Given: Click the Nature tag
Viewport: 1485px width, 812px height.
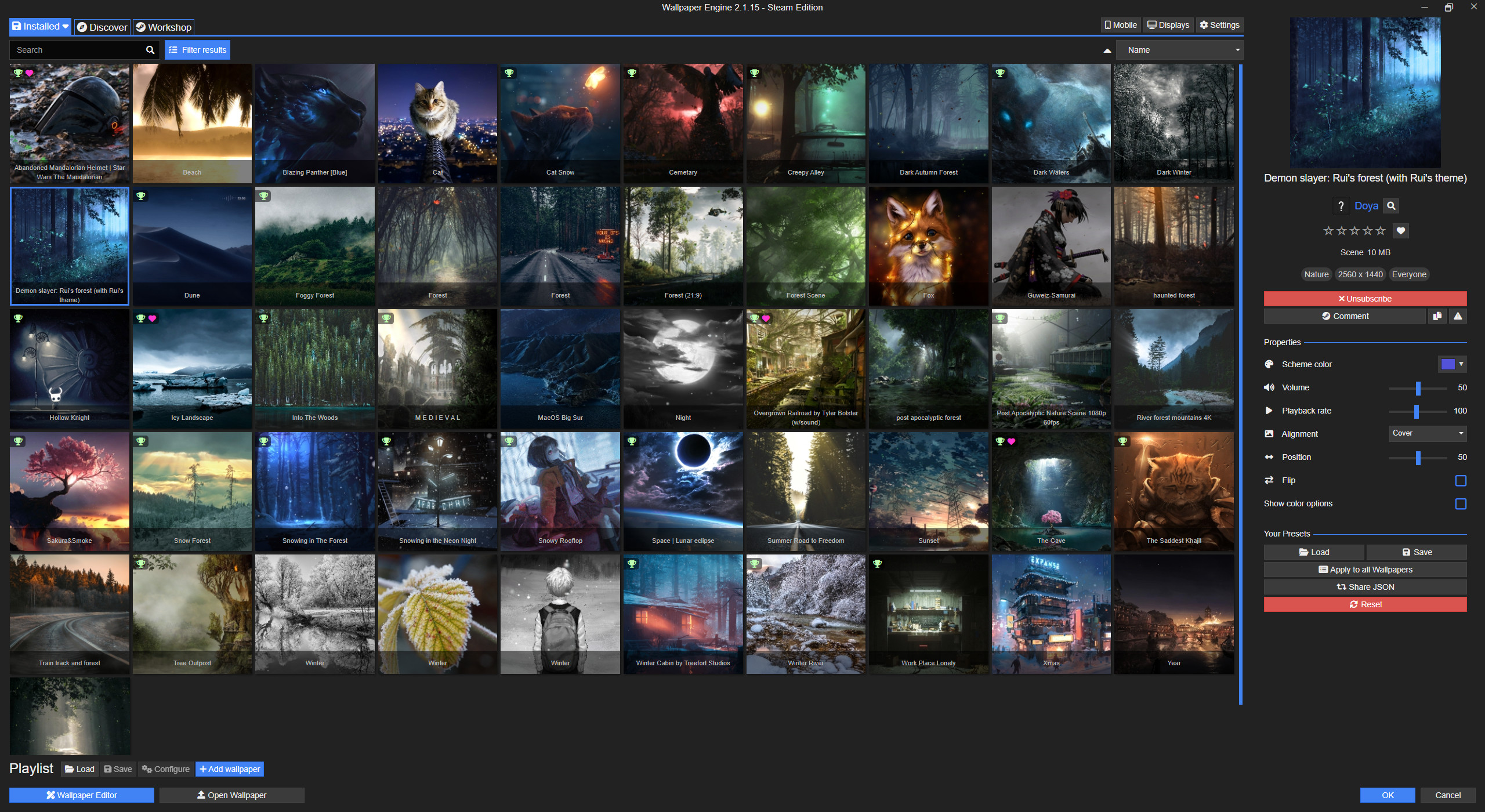Looking at the screenshot, I should [x=1316, y=274].
